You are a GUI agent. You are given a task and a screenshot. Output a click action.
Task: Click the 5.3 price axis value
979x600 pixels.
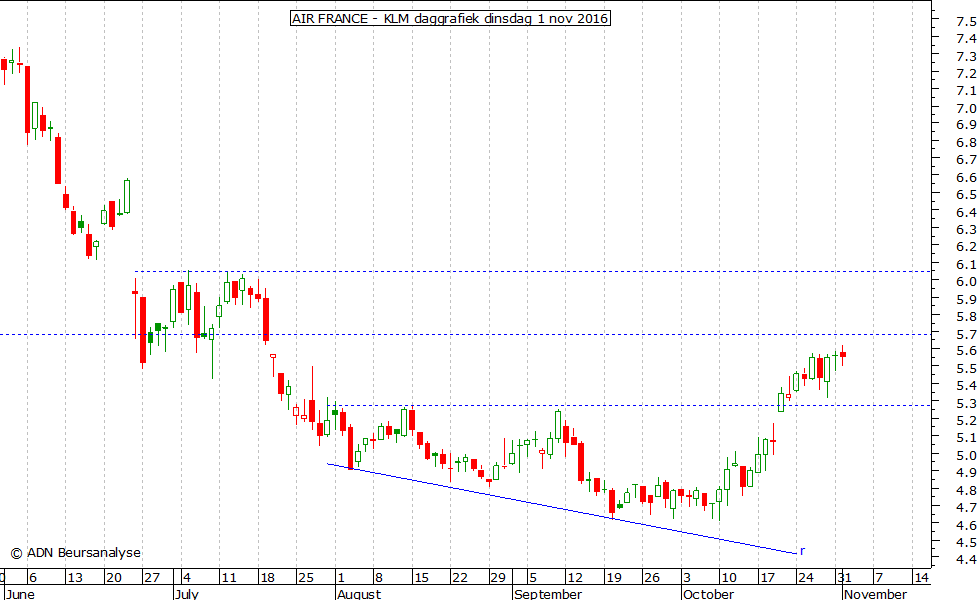pyautogui.click(x=966, y=404)
